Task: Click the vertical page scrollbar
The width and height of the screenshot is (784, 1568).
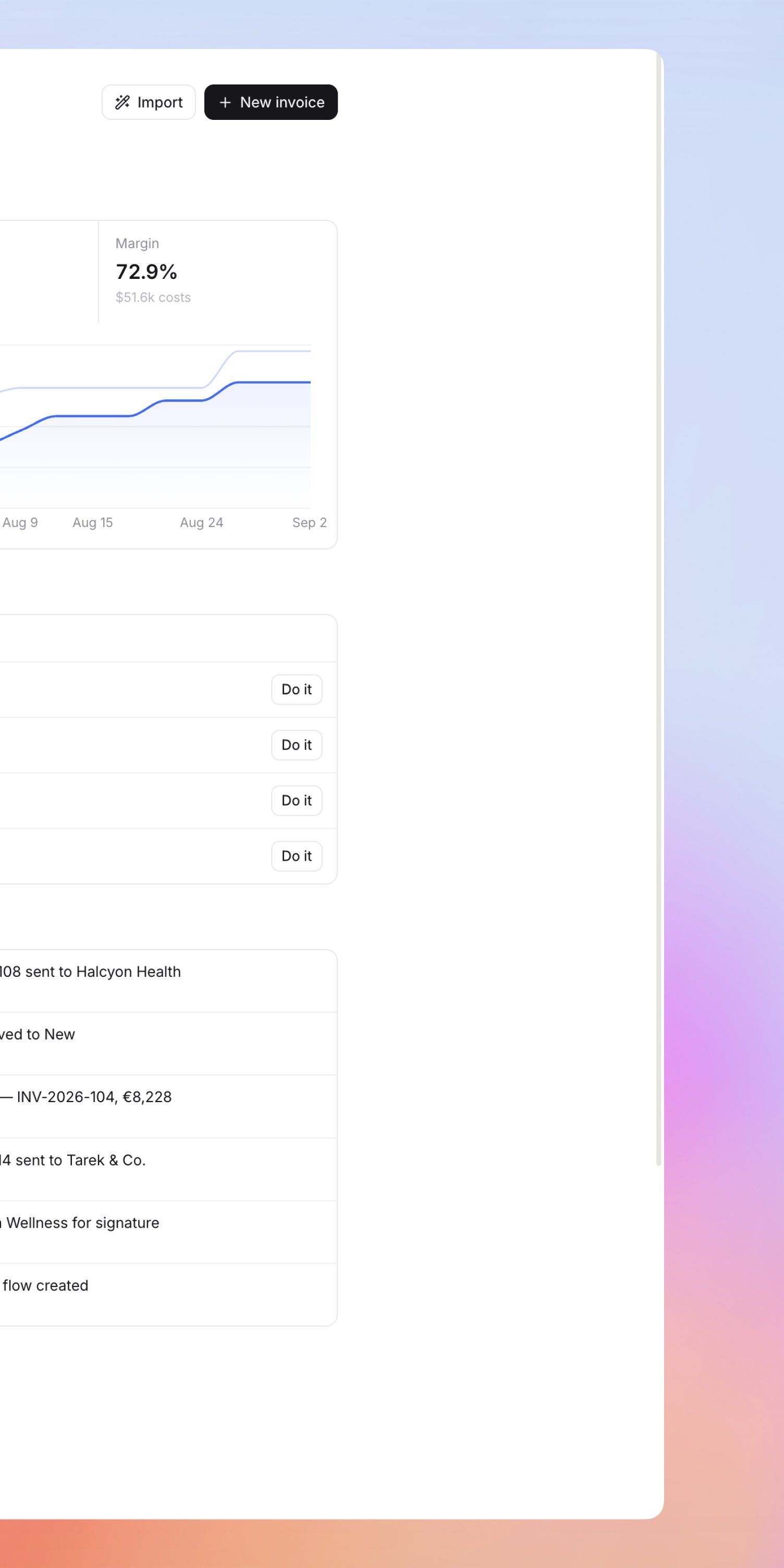Action: 658,609
